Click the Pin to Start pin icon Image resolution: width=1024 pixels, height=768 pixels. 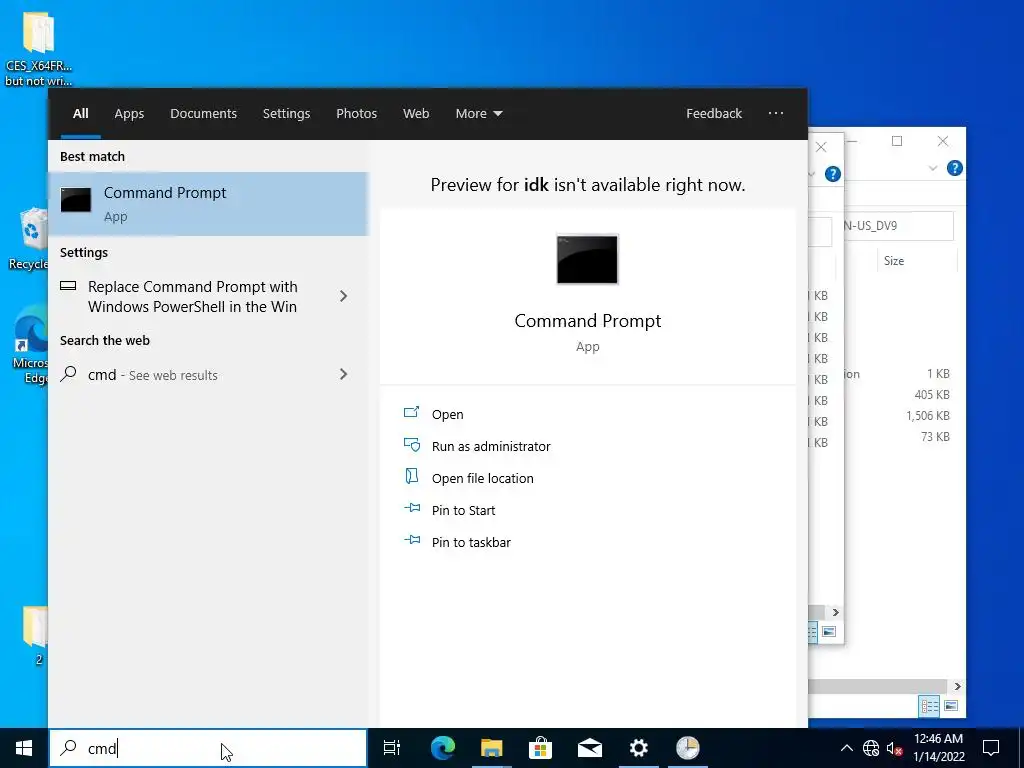pyautogui.click(x=411, y=508)
